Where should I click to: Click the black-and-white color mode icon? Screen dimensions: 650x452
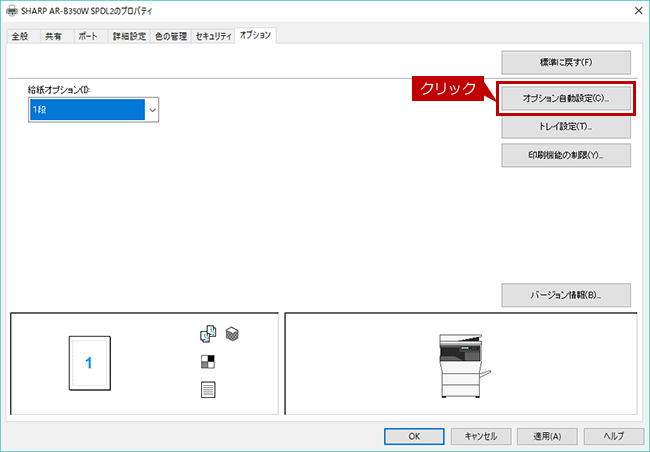point(208,362)
